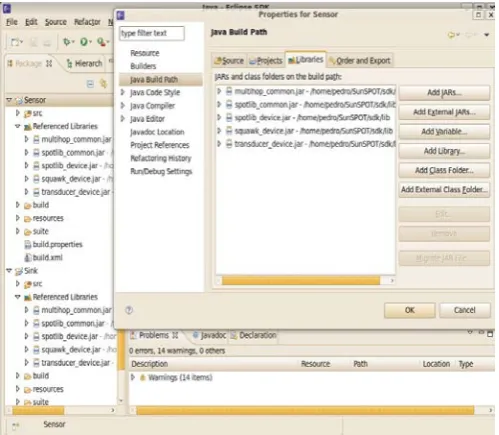The image size is (499, 435).
Task: Open the Projects tab
Action: pyautogui.click(x=266, y=60)
